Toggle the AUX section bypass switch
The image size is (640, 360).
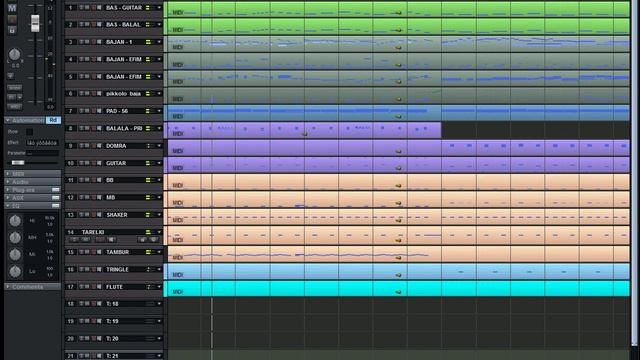pyautogui.click(x=56, y=198)
